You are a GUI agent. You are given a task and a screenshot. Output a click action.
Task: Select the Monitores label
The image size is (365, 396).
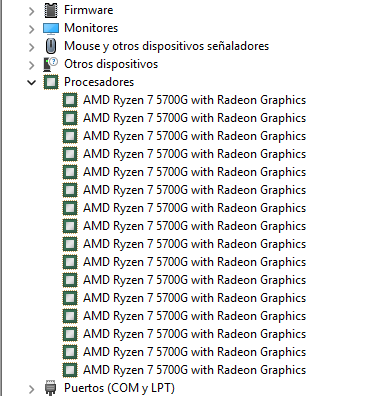(91, 28)
